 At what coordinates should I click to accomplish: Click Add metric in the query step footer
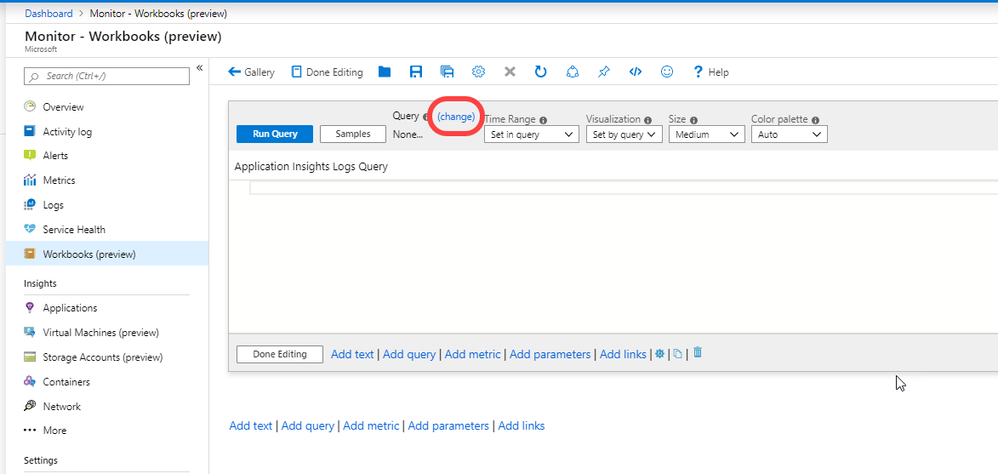pos(473,354)
